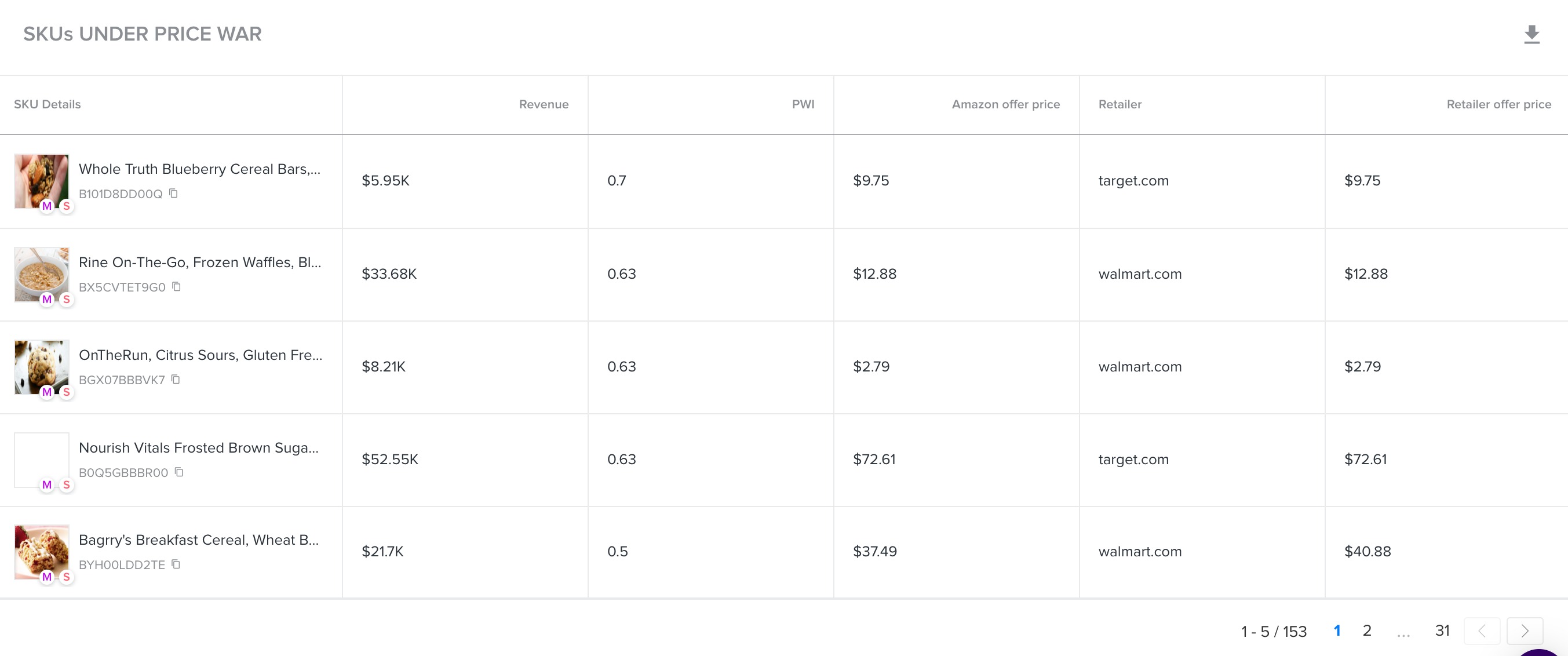1568x656 pixels.
Task: Copy ASIN B101D8DD00Q to clipboard
Action: (173, 194)
